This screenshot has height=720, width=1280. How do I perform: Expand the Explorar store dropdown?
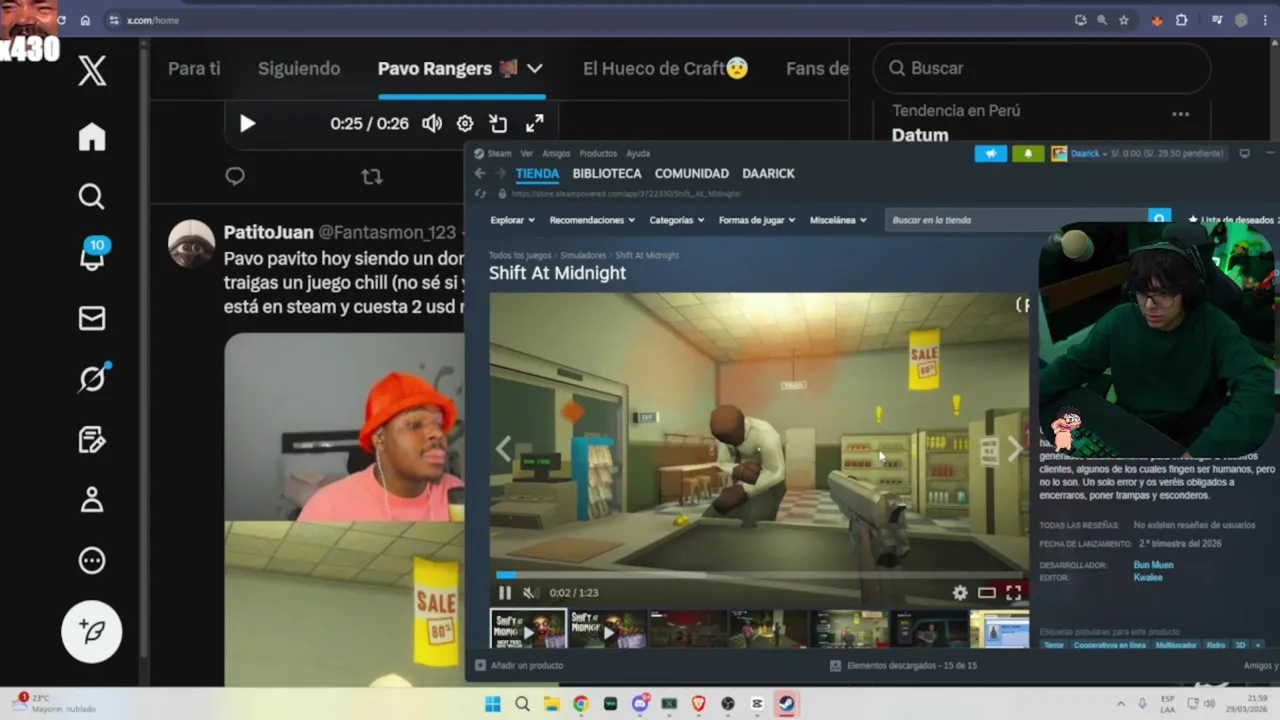512,220
